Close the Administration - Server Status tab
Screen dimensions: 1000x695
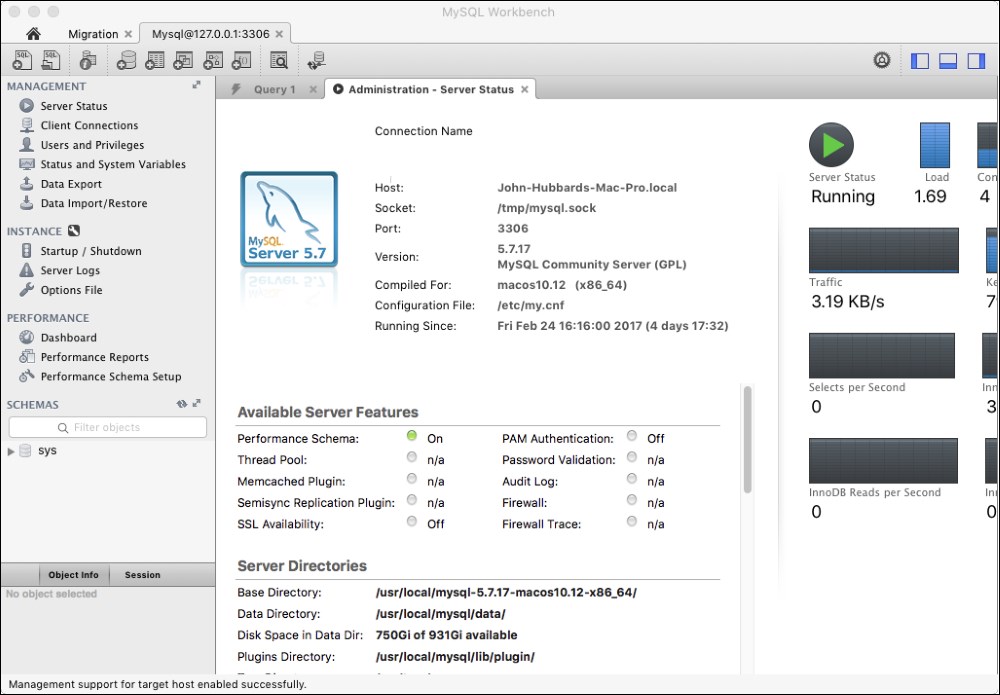(524, 89)
